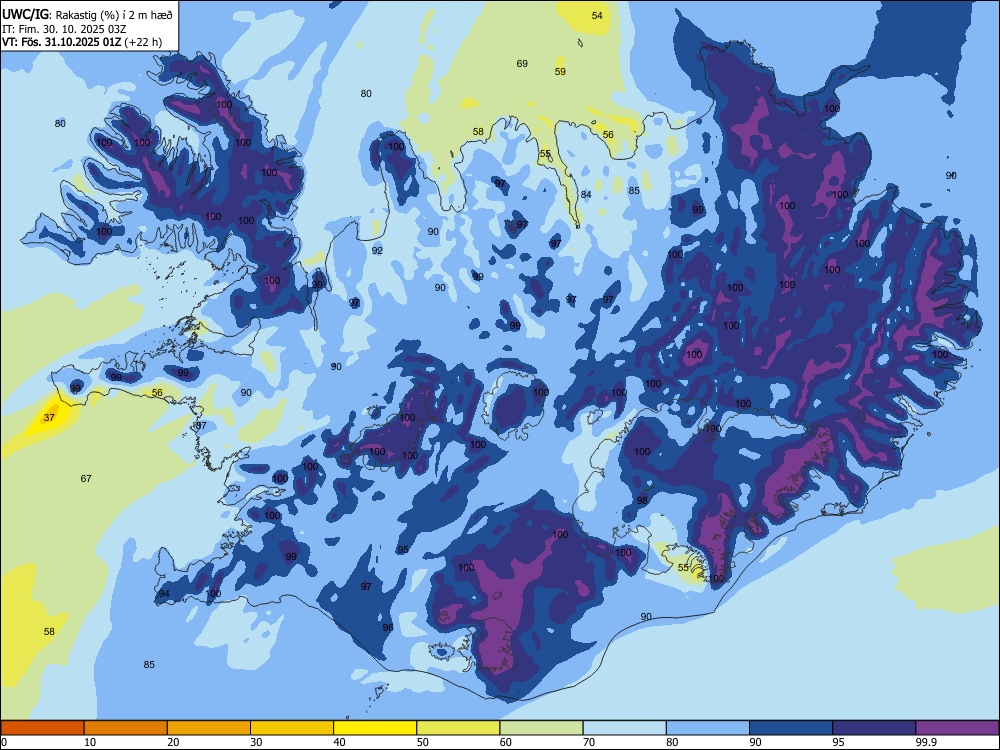Screen dimensions: 1000x750
Task: Click the humidity value 69 on the map
Action: coord(522,64)
